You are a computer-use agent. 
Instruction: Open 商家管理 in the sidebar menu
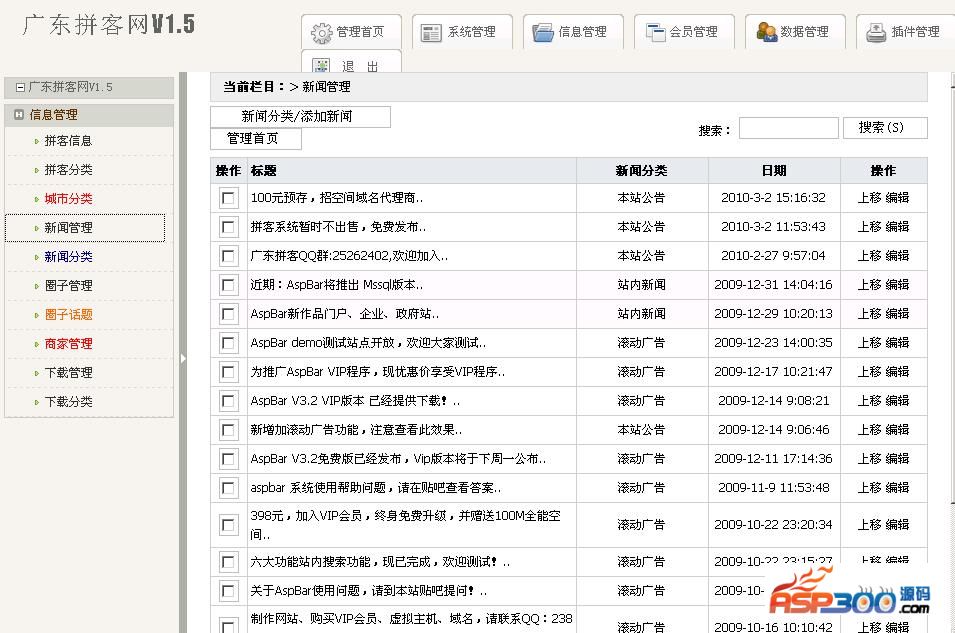(x=68, y=344)
